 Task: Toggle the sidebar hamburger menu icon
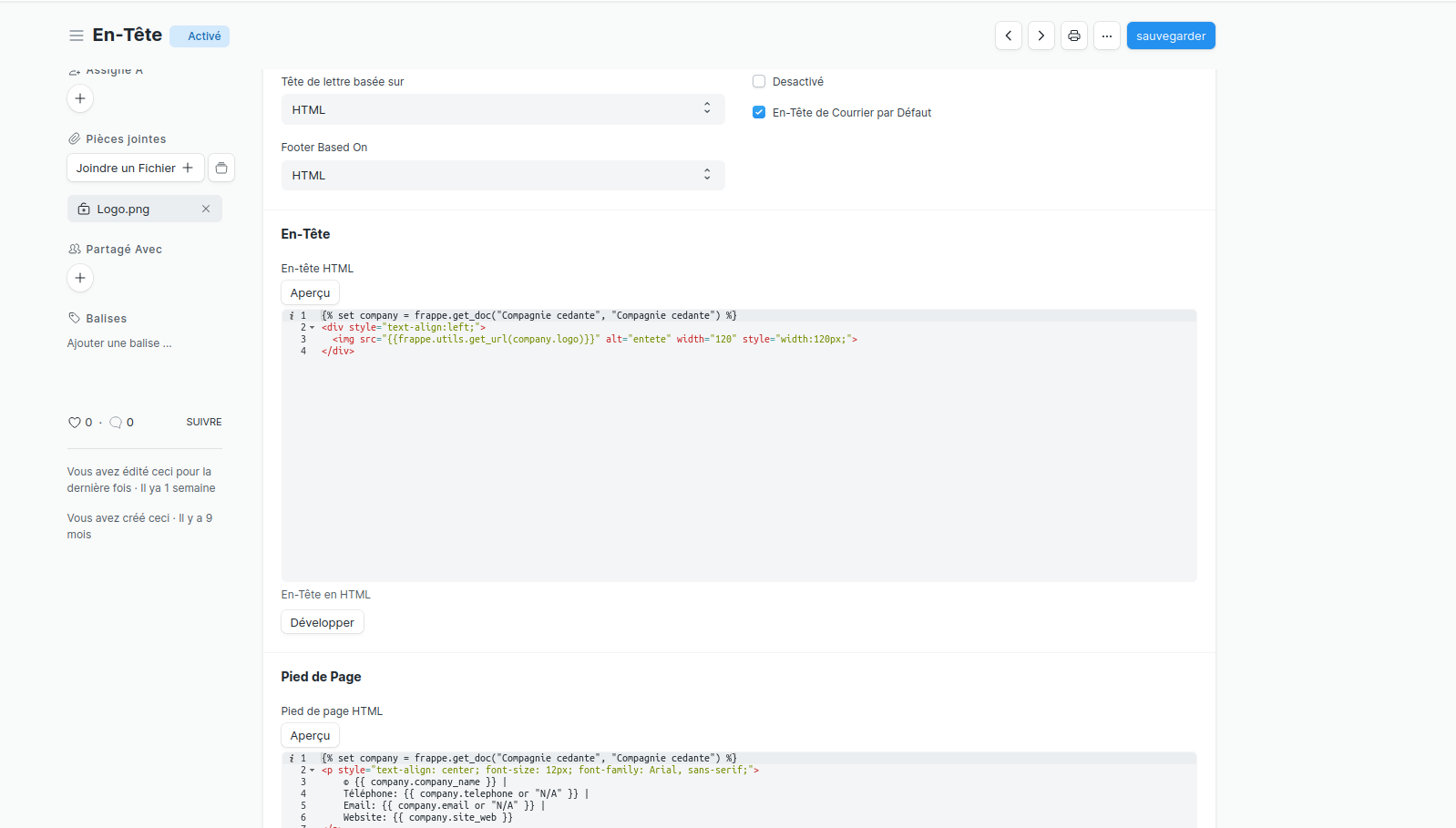pos(77,36)
